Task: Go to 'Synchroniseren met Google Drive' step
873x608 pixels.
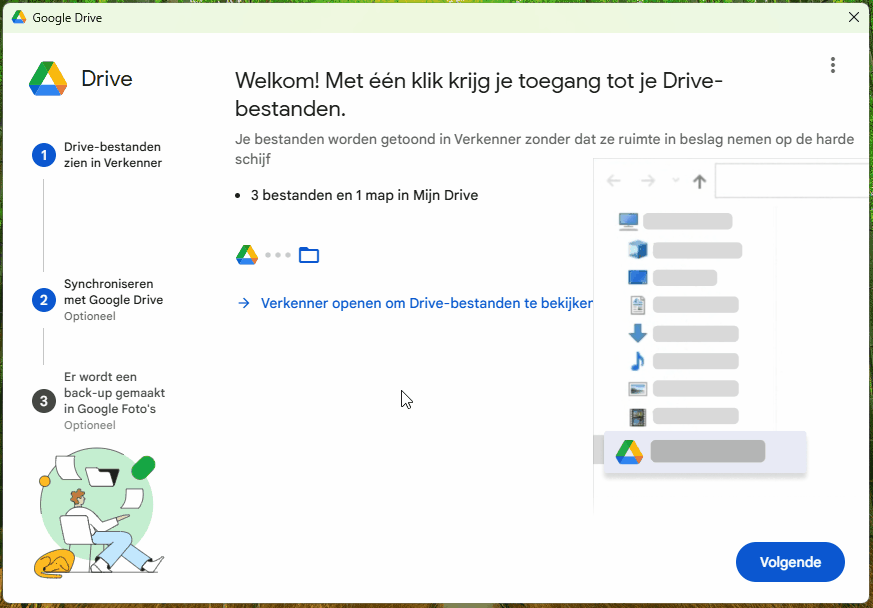Action: [x=113, y=292]
